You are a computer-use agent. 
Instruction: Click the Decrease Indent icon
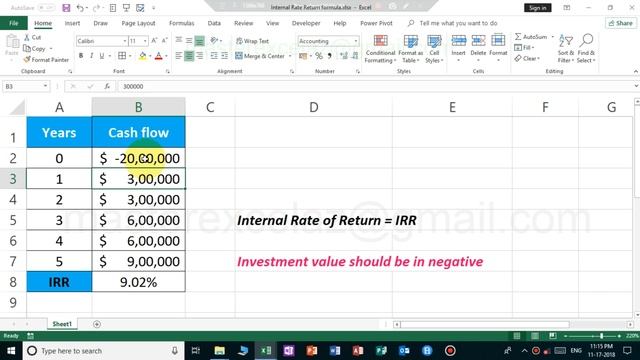pos(214,56)
